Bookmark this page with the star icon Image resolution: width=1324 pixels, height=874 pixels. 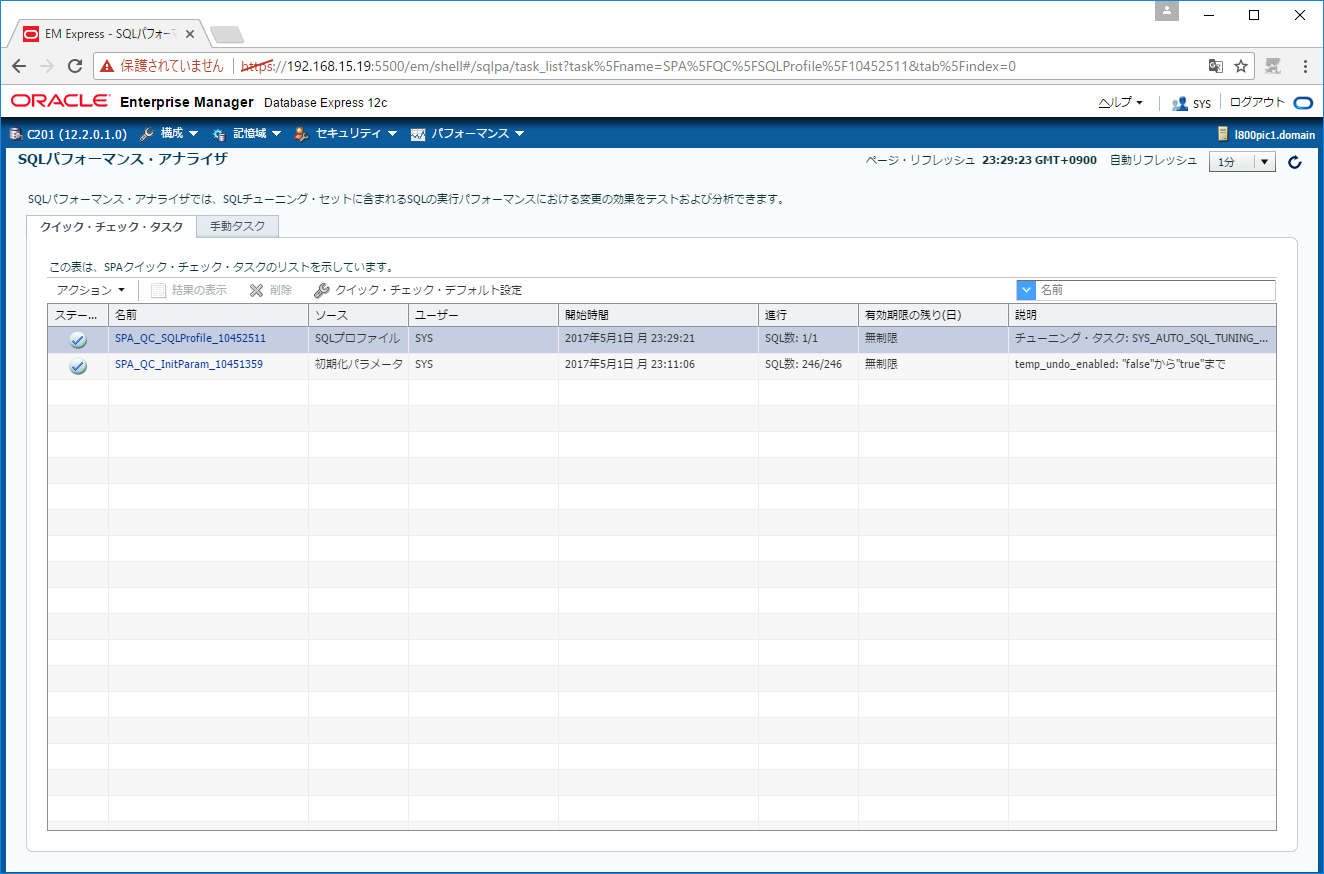(x=1241, y=66)
